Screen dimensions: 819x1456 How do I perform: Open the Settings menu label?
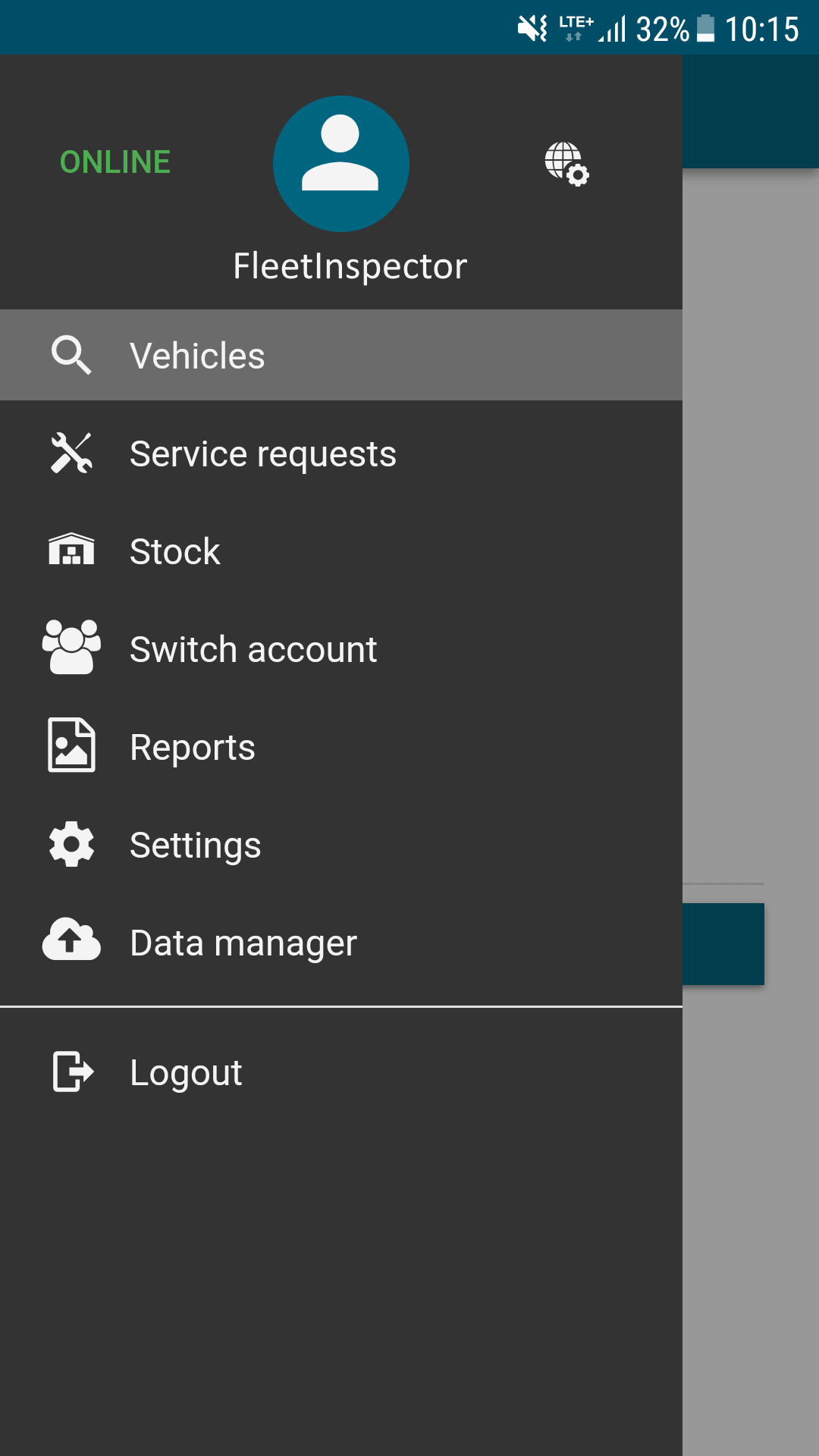(x=196, y=846)
